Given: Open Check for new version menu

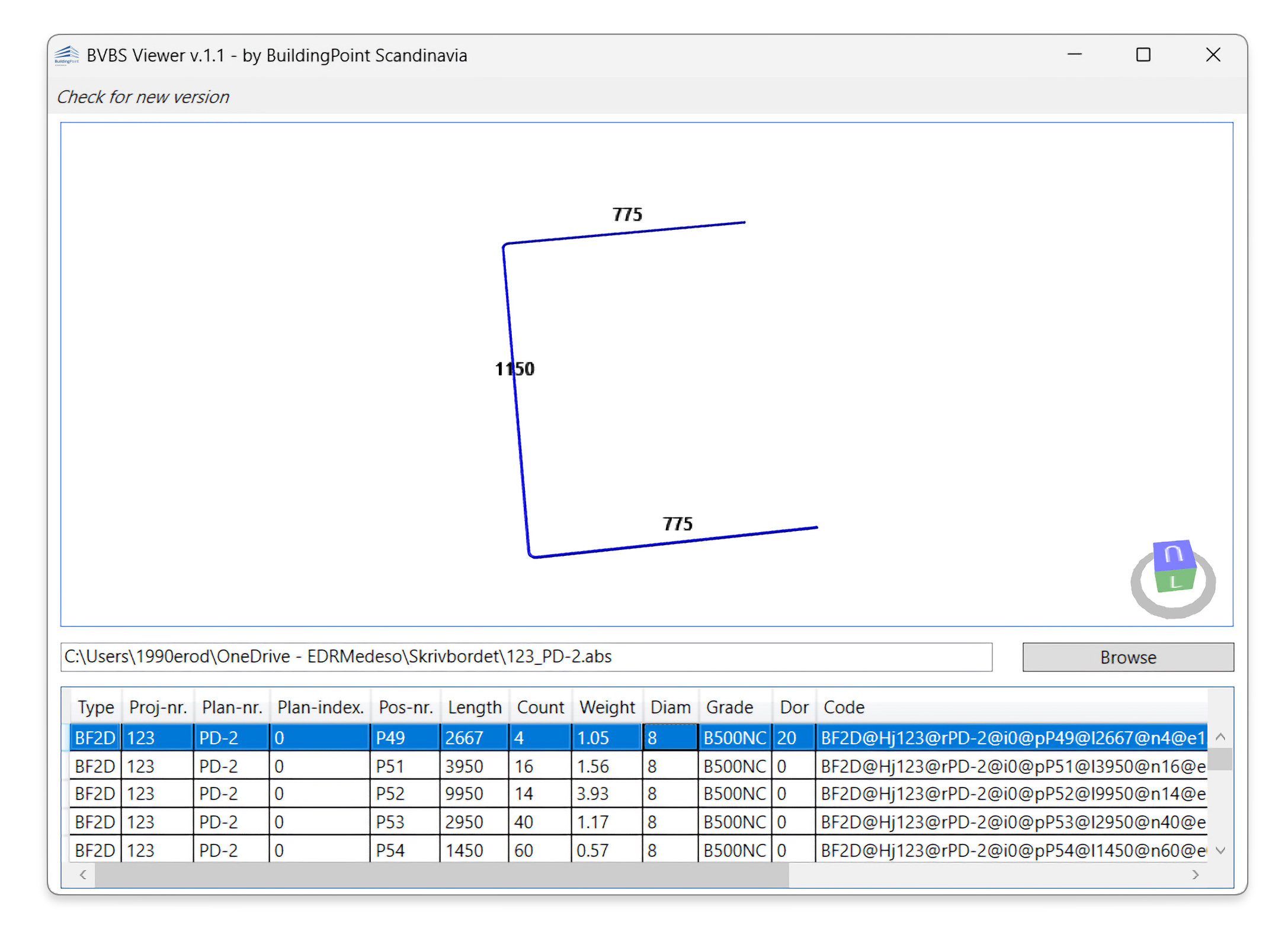Looking at the screenshot, I should pos(143,97).
